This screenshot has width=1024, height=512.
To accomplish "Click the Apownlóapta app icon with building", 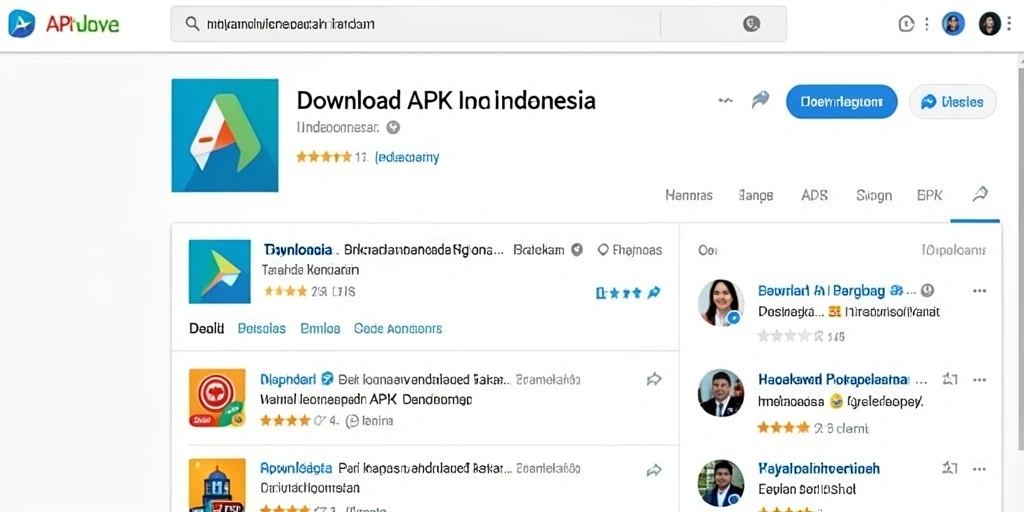I will (217, 485).
